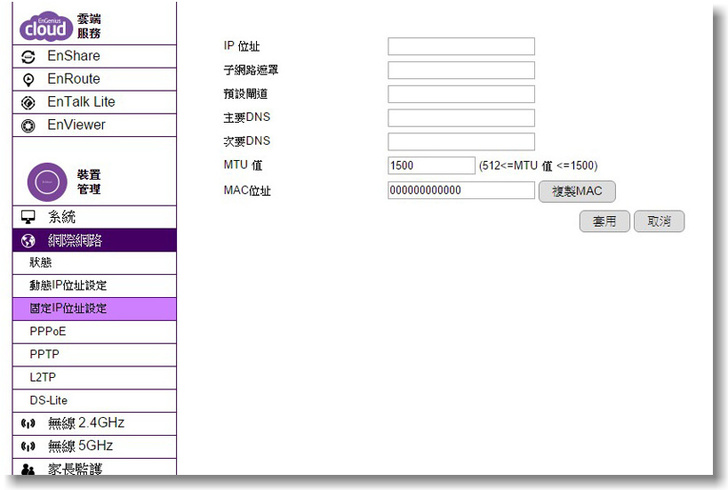
Task: Open the 系統 menu section
Action: pos(94,217)
